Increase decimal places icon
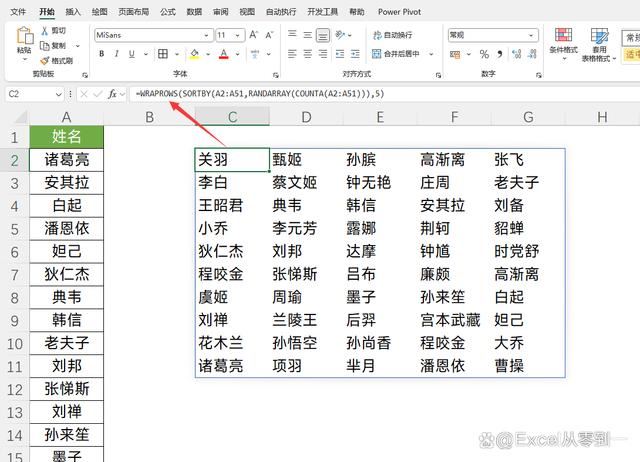This screenshot has height=462, width=640. (x=517, y=54)
